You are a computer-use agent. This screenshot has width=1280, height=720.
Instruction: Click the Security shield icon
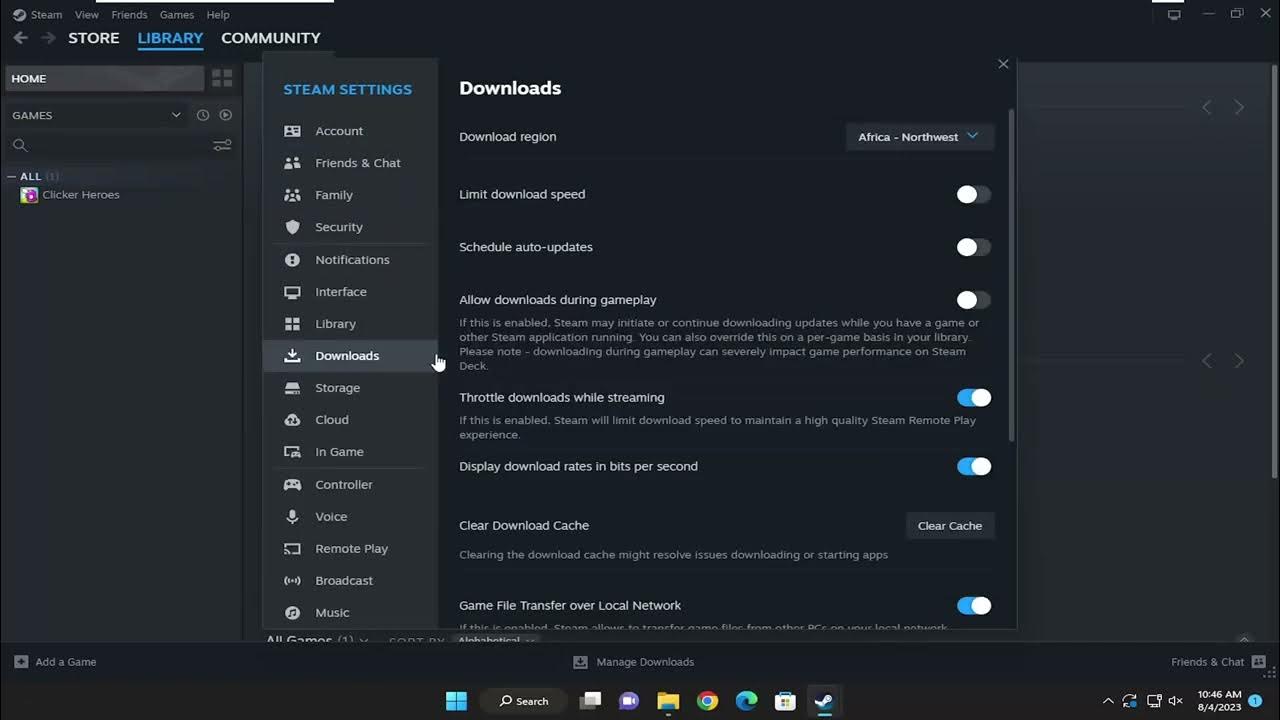coord(292,227)
